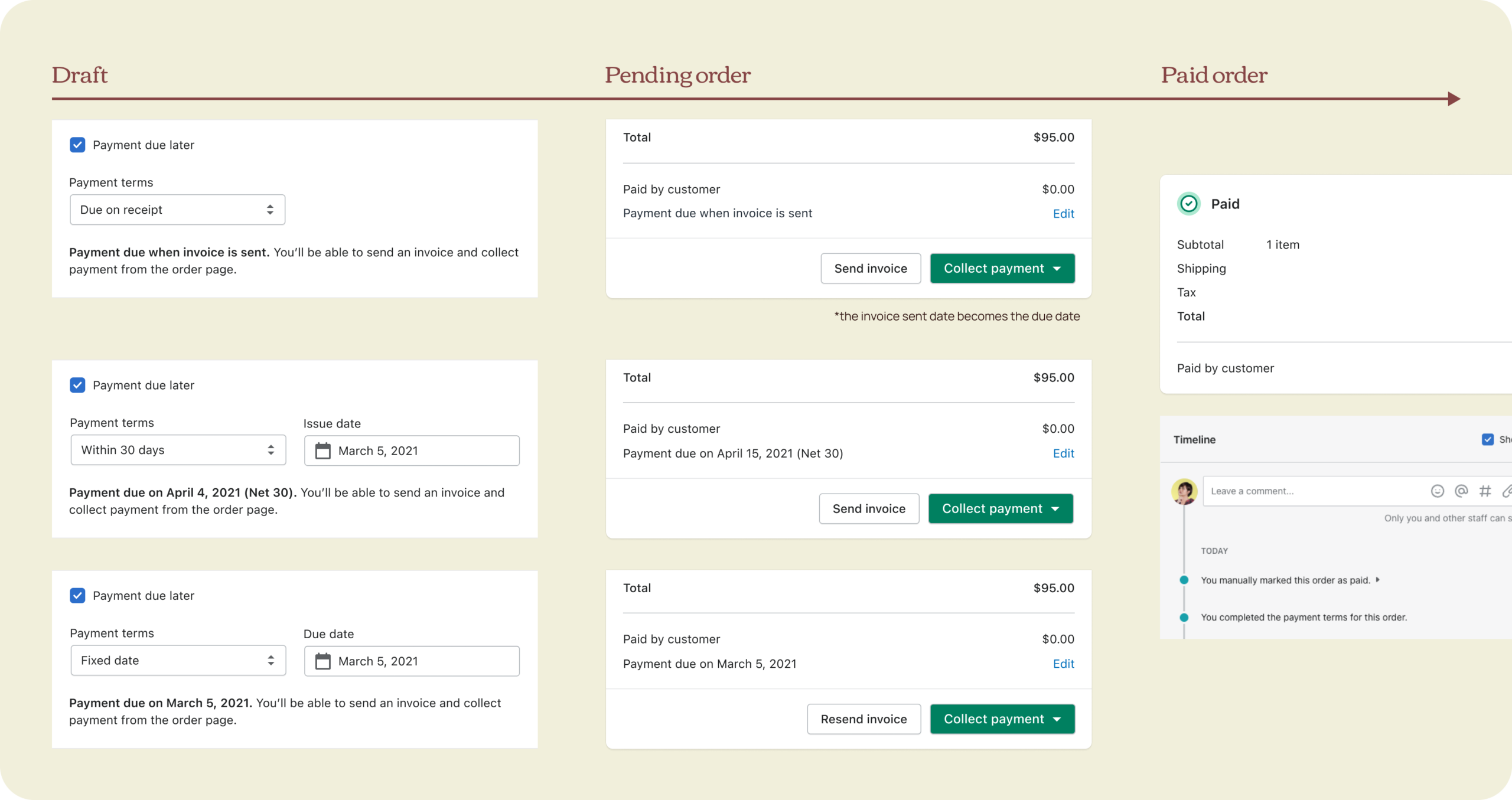Image resolution: width=1512 pixels, height=800 pixels.
Task: Click the teal dot next to marked-as-paid event
Action: click(1184, 580)
